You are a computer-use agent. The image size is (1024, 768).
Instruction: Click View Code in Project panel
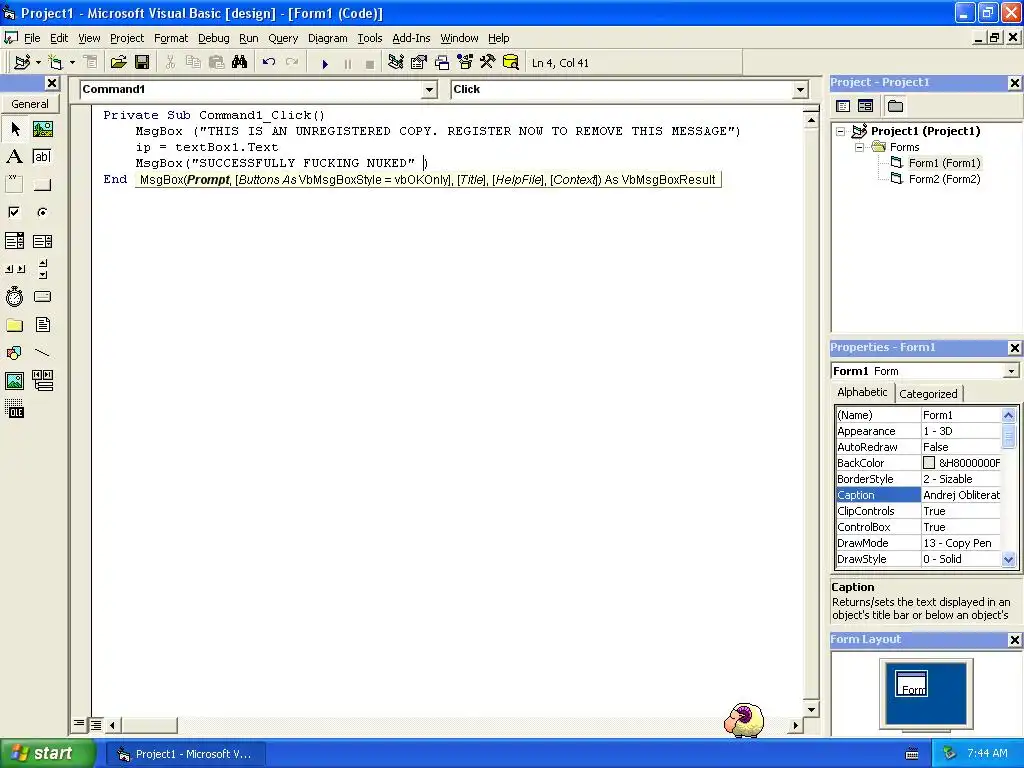click(x=843, y=106)
